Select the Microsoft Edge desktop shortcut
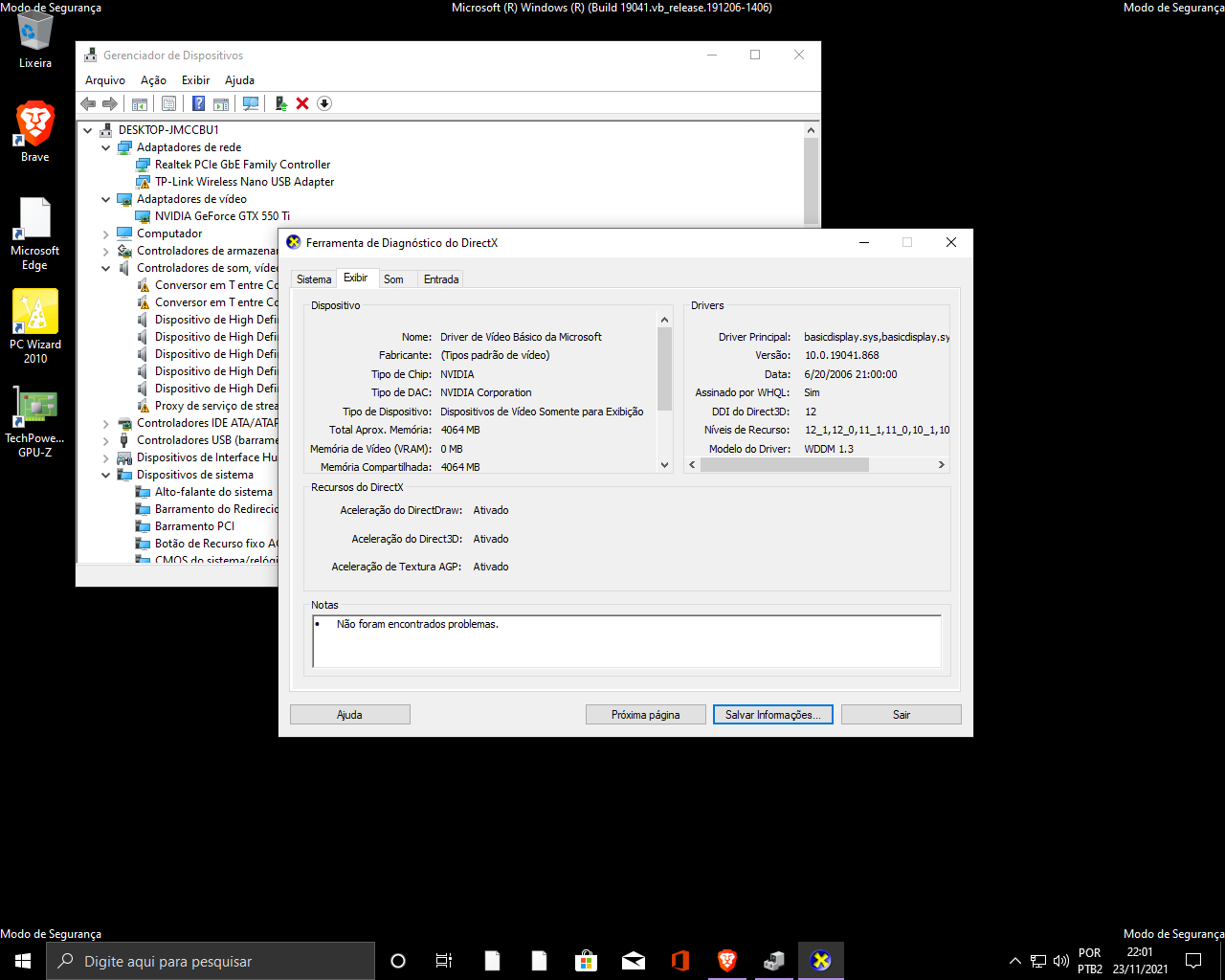1225x980 pixels. coord(35,234)
